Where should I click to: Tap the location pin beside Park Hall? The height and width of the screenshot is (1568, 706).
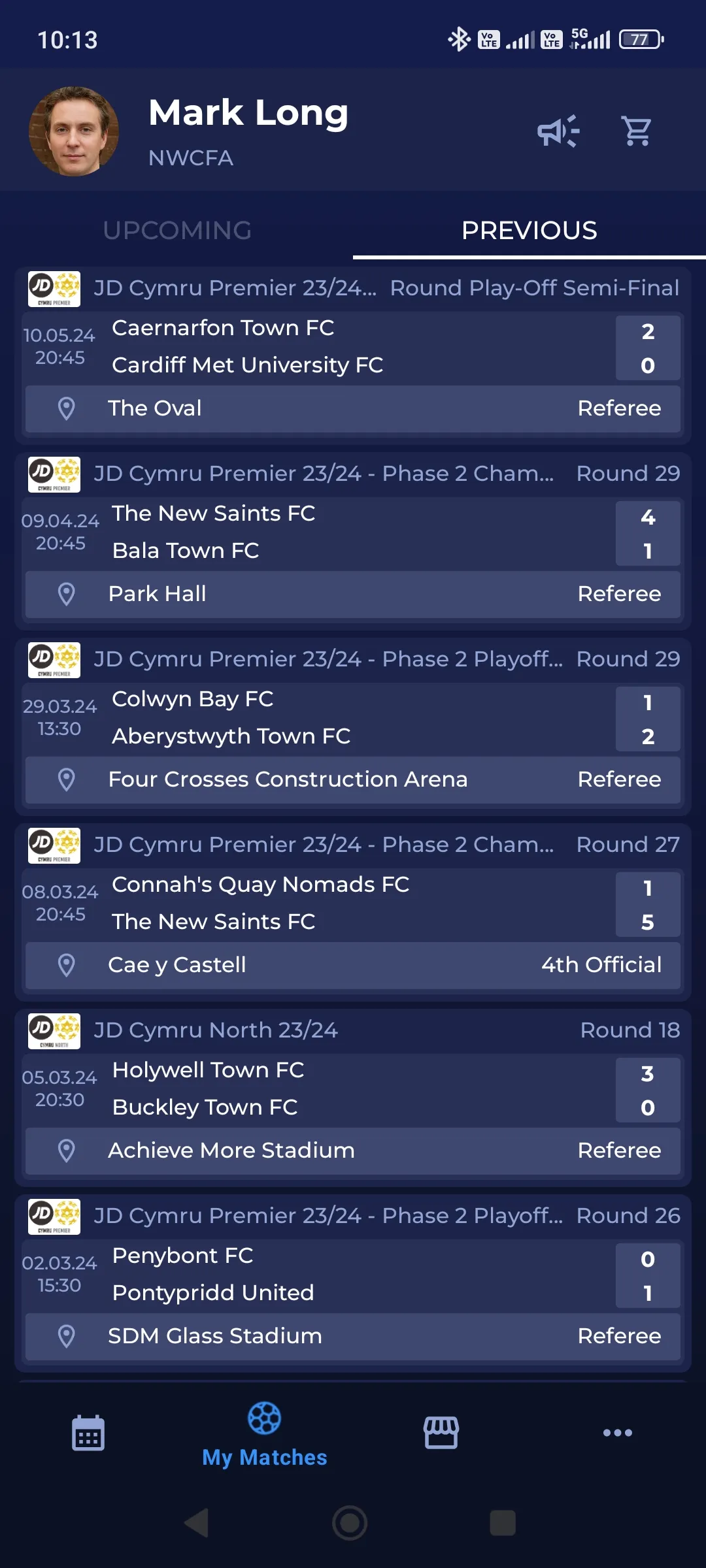[x=66, y=594]
